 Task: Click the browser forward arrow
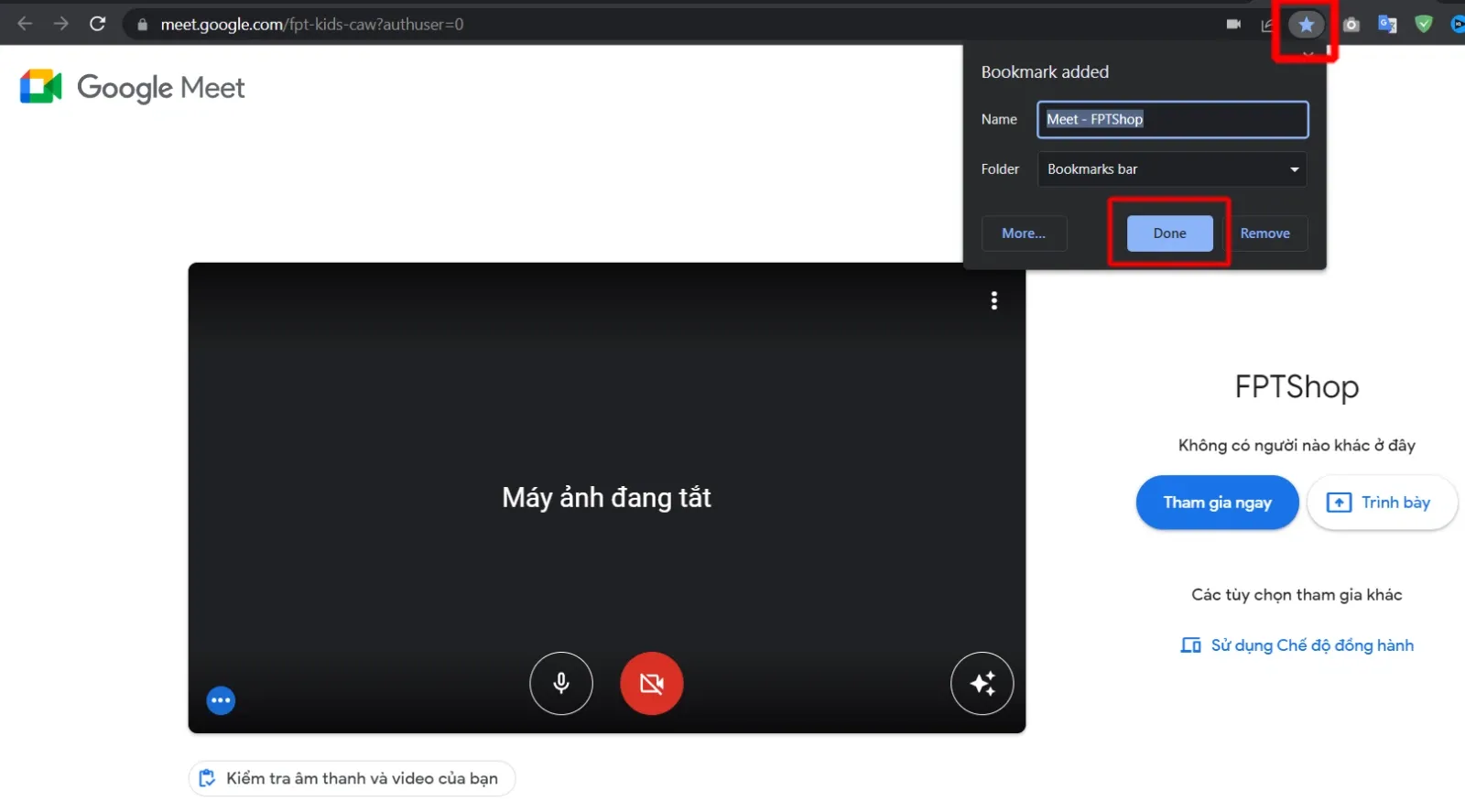(60, 24)
